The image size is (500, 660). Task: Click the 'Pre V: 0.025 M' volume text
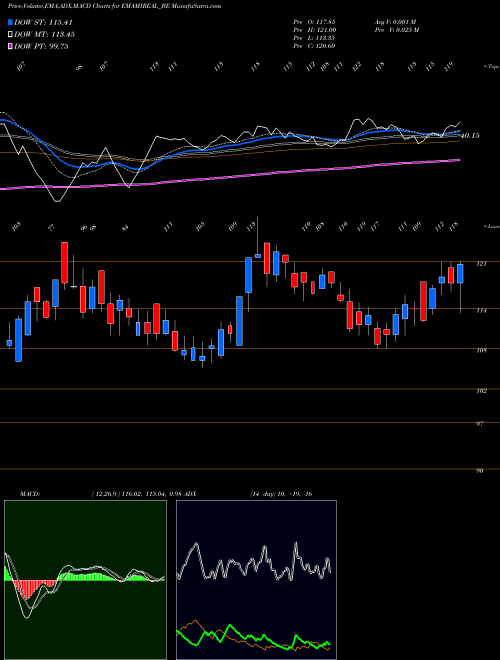tap(397, 30)
